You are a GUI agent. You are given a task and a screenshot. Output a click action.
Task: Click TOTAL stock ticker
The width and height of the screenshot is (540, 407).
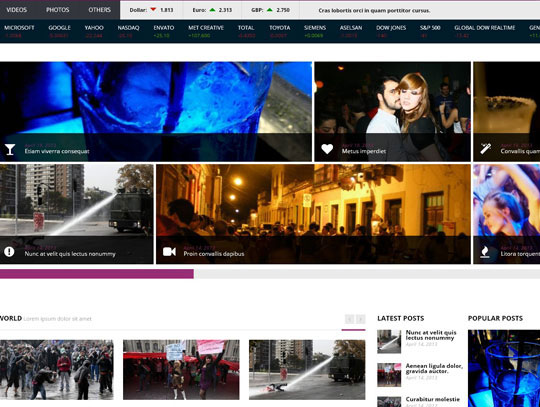click(246, 31)
